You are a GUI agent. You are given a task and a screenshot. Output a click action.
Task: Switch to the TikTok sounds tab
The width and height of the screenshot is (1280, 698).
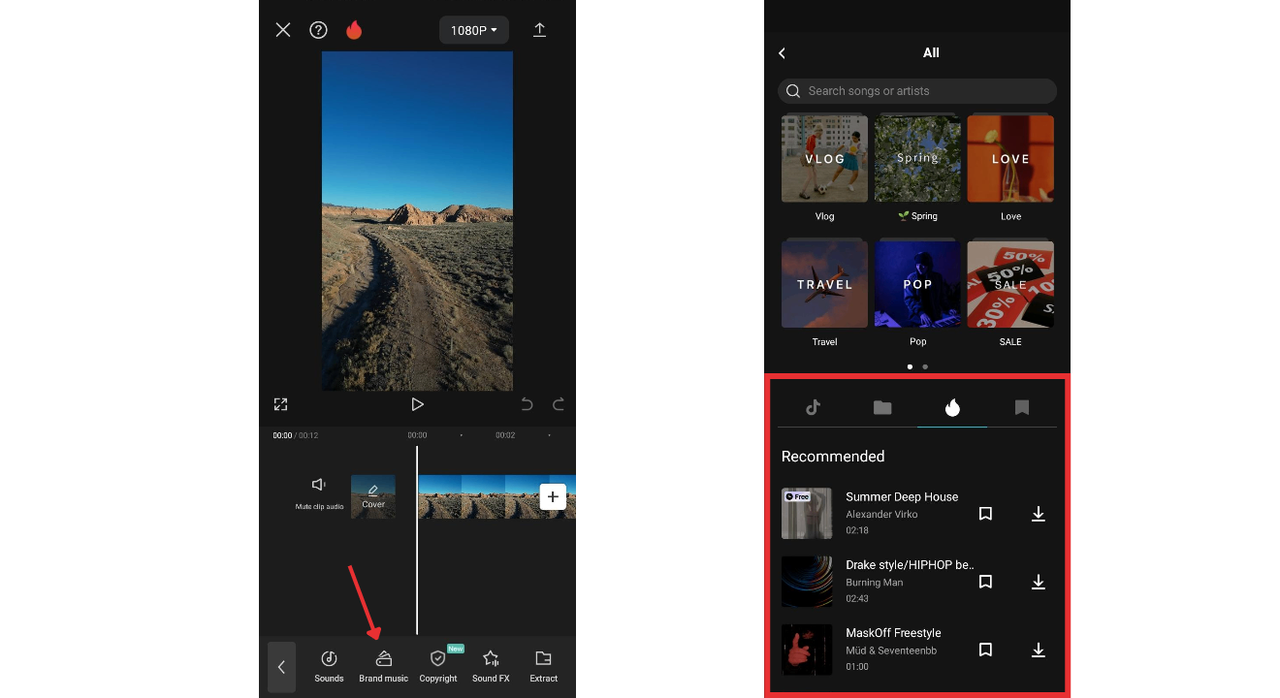tap(813, 407)
